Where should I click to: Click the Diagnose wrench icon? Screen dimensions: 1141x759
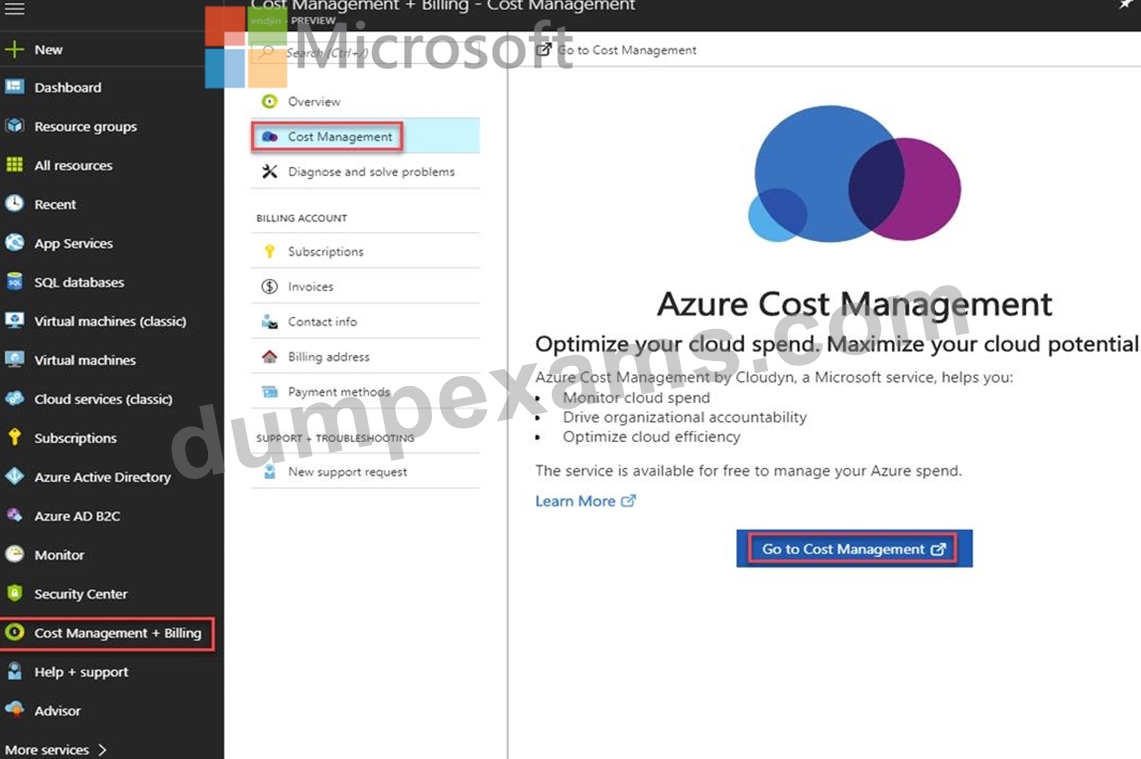coord(269,172)
